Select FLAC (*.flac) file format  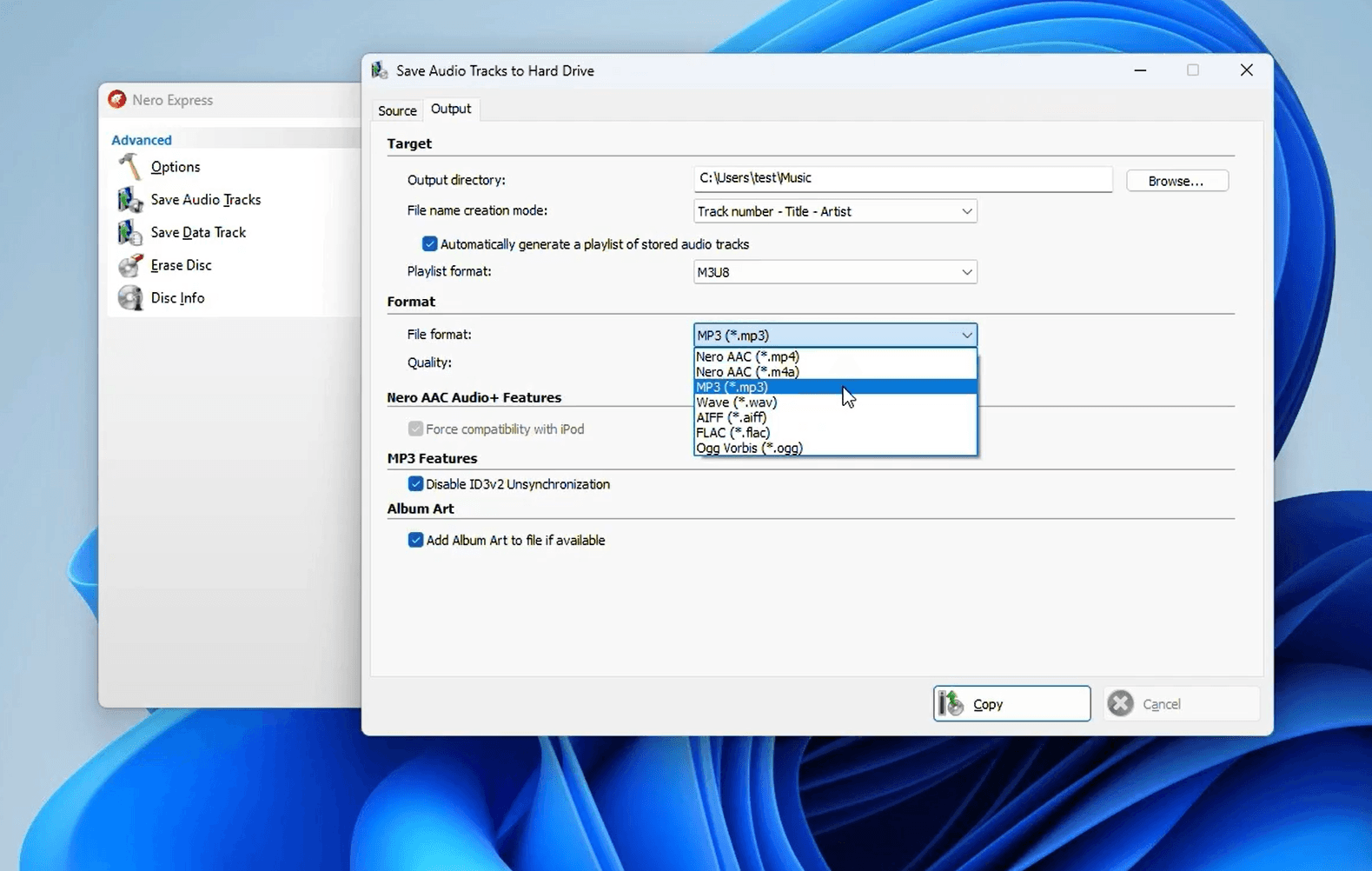(835, 433)
